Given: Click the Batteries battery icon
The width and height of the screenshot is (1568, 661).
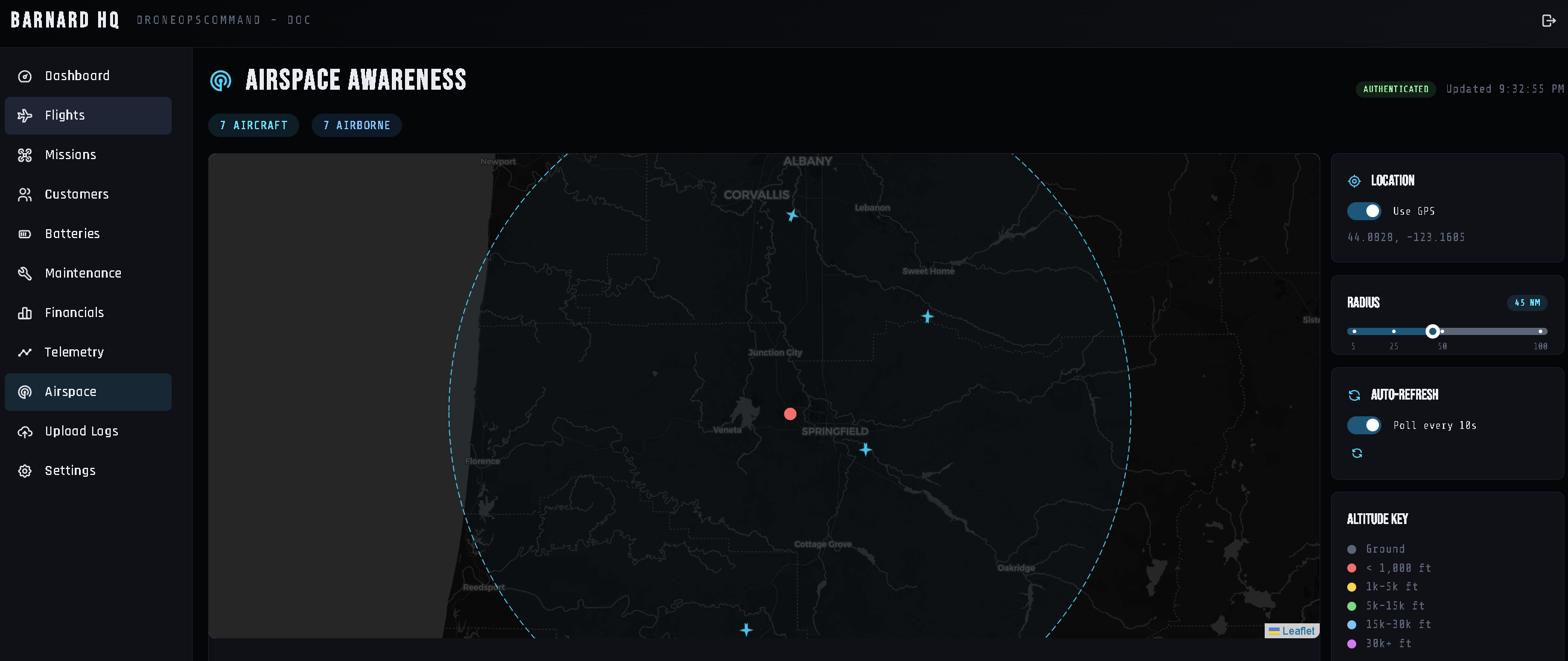Looking at the screenshot, I should tap(25, 234).
